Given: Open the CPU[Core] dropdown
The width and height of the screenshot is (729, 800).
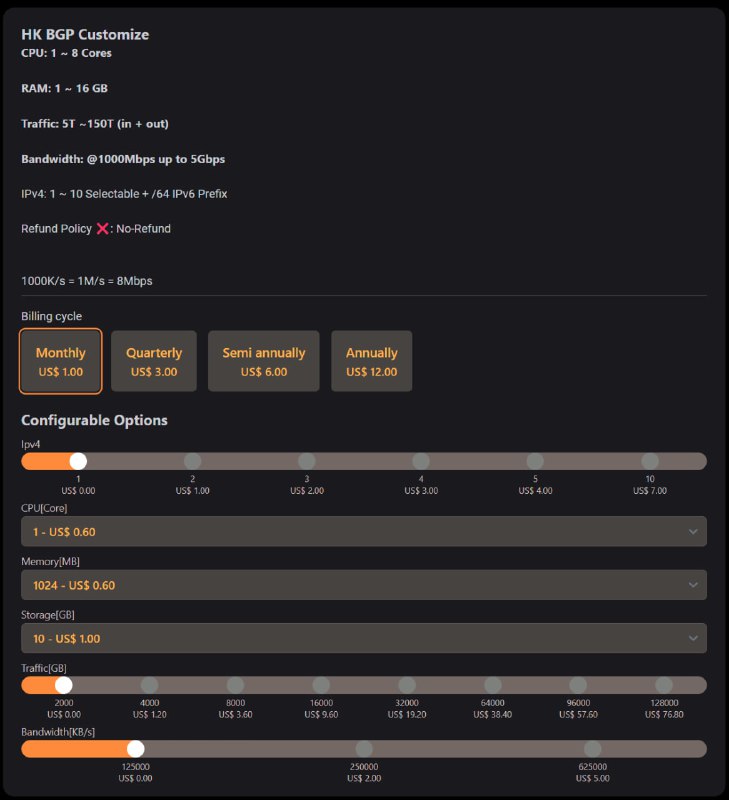Looking at the screenshot, I should click(x=363, y=532).
